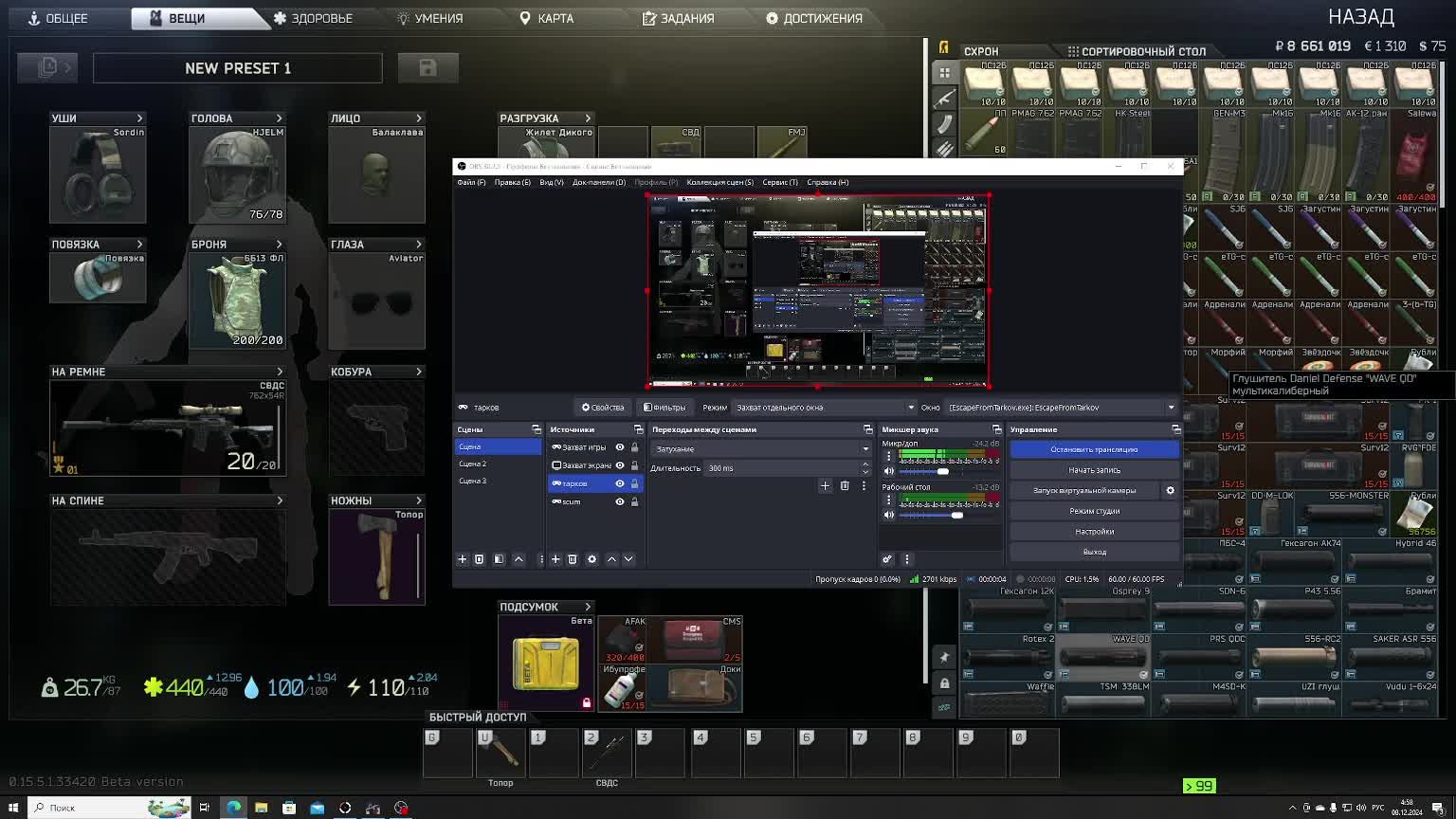This screenshot has width=1456, height=819.
Task: Select the grid filter icon in stash sidebar
Action: [944, 73]
